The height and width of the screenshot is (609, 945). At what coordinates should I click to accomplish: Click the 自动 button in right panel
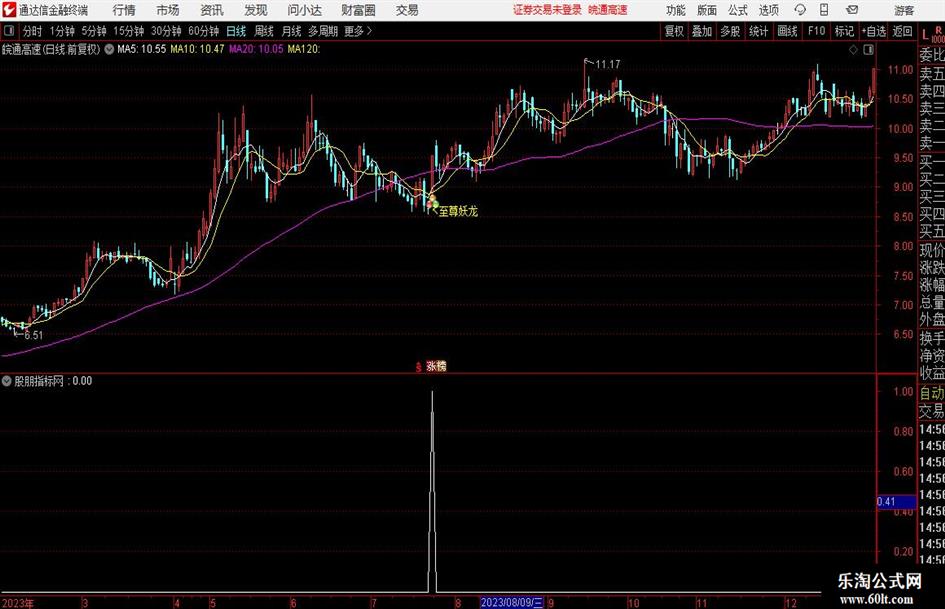[932, 393]
